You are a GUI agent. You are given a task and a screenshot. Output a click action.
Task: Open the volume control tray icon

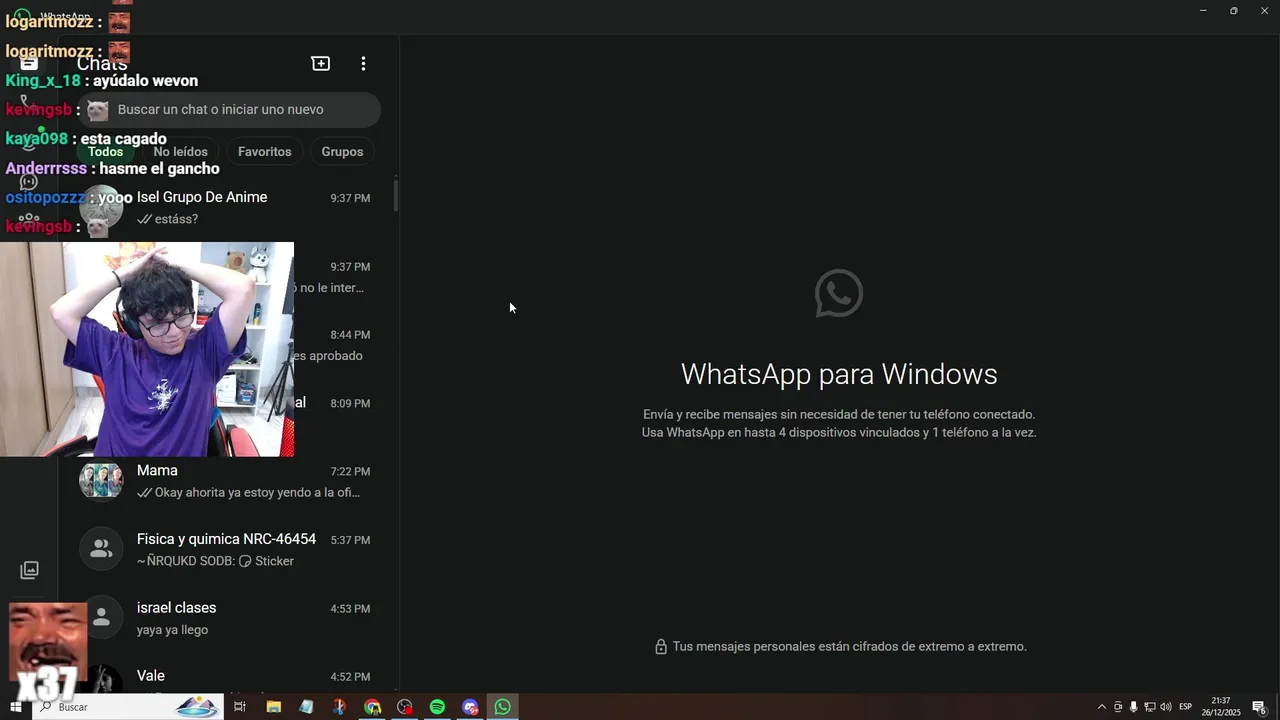tap(1165, 707)
